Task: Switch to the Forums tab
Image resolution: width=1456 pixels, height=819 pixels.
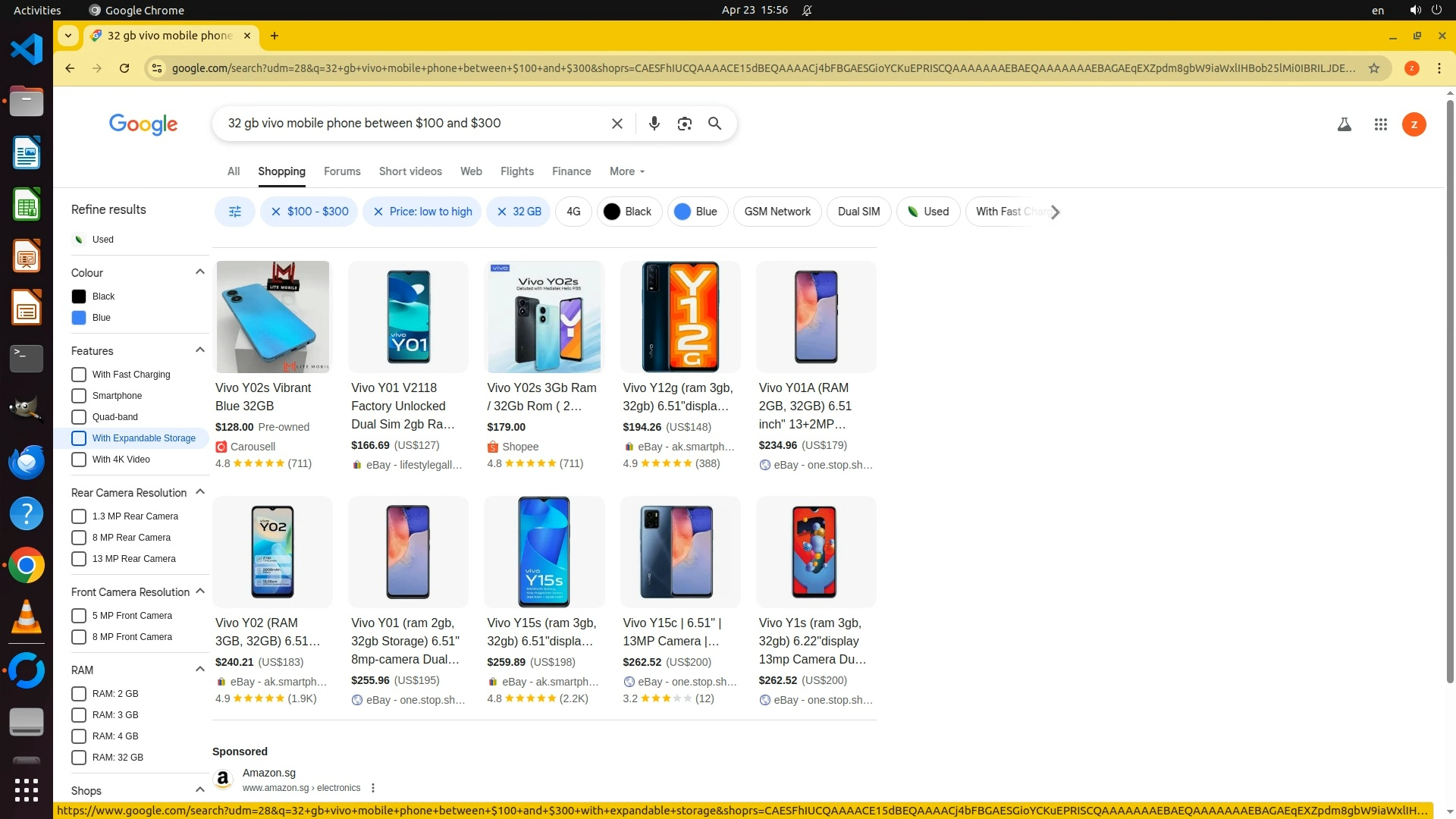Action: click(342, 171)
